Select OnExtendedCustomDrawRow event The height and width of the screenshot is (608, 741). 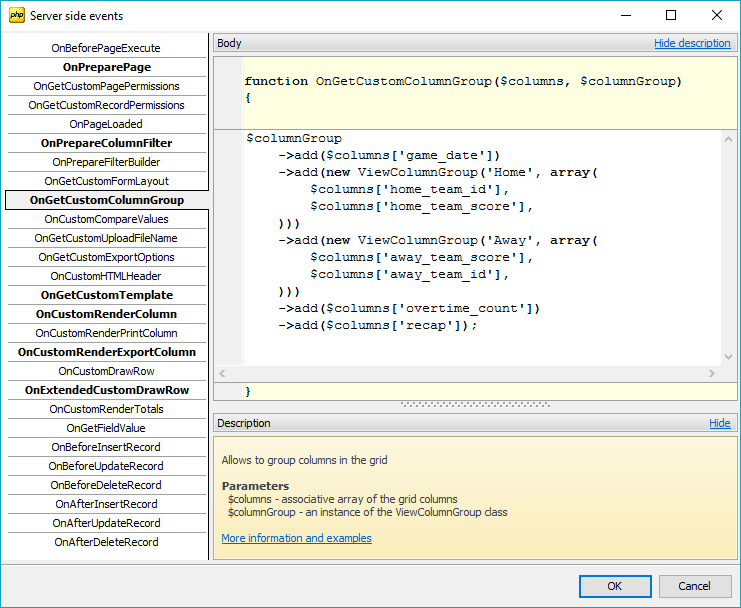coord(106,390)
